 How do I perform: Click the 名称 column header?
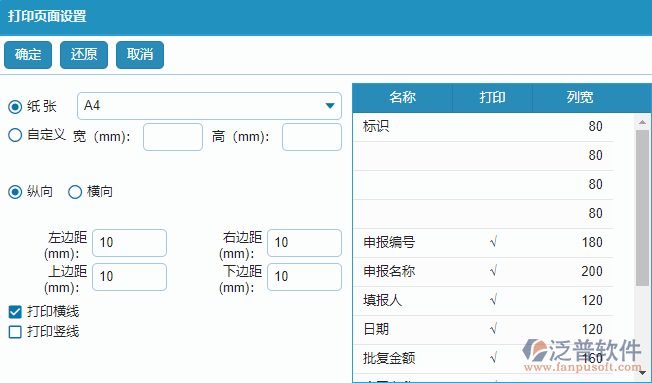[403, 98]
